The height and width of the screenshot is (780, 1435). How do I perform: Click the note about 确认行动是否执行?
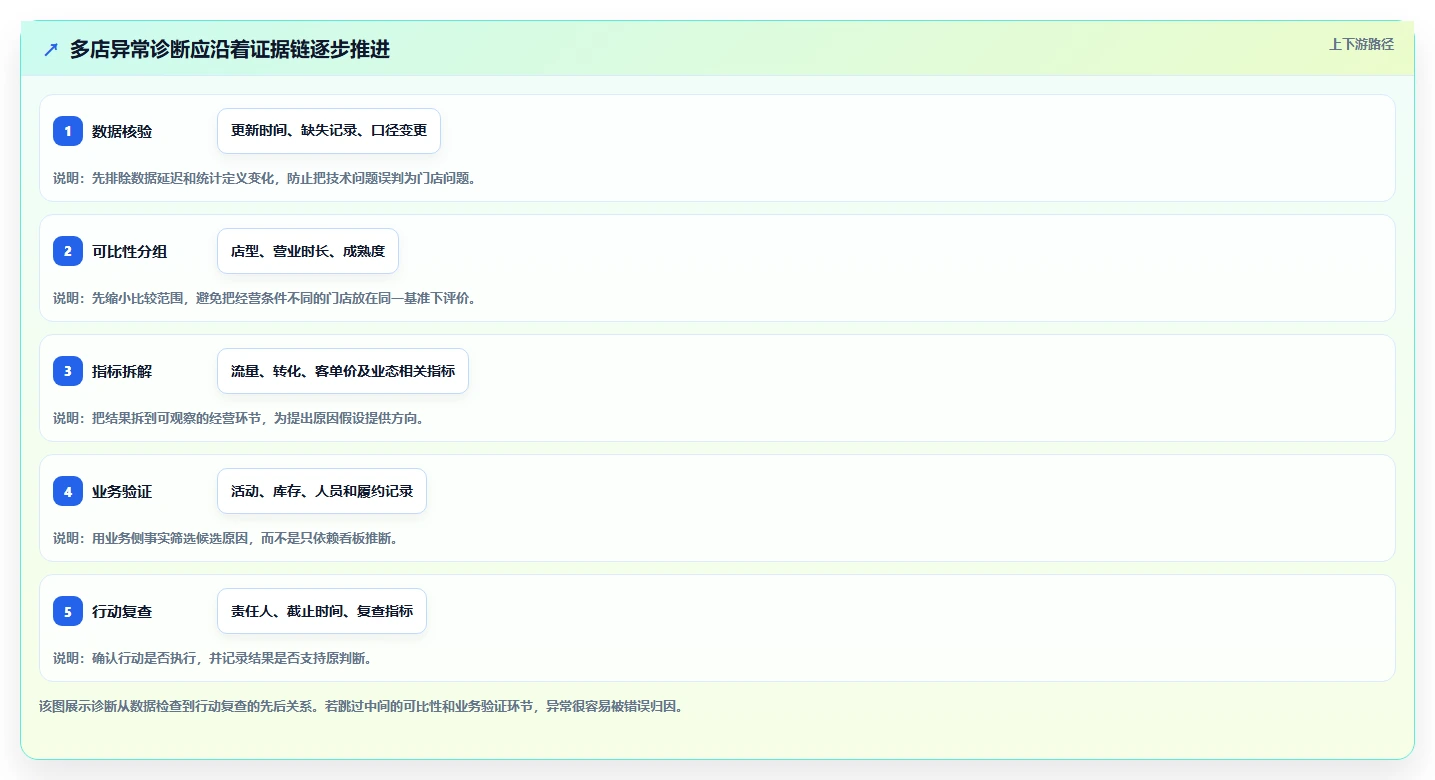tap(213, 658)
